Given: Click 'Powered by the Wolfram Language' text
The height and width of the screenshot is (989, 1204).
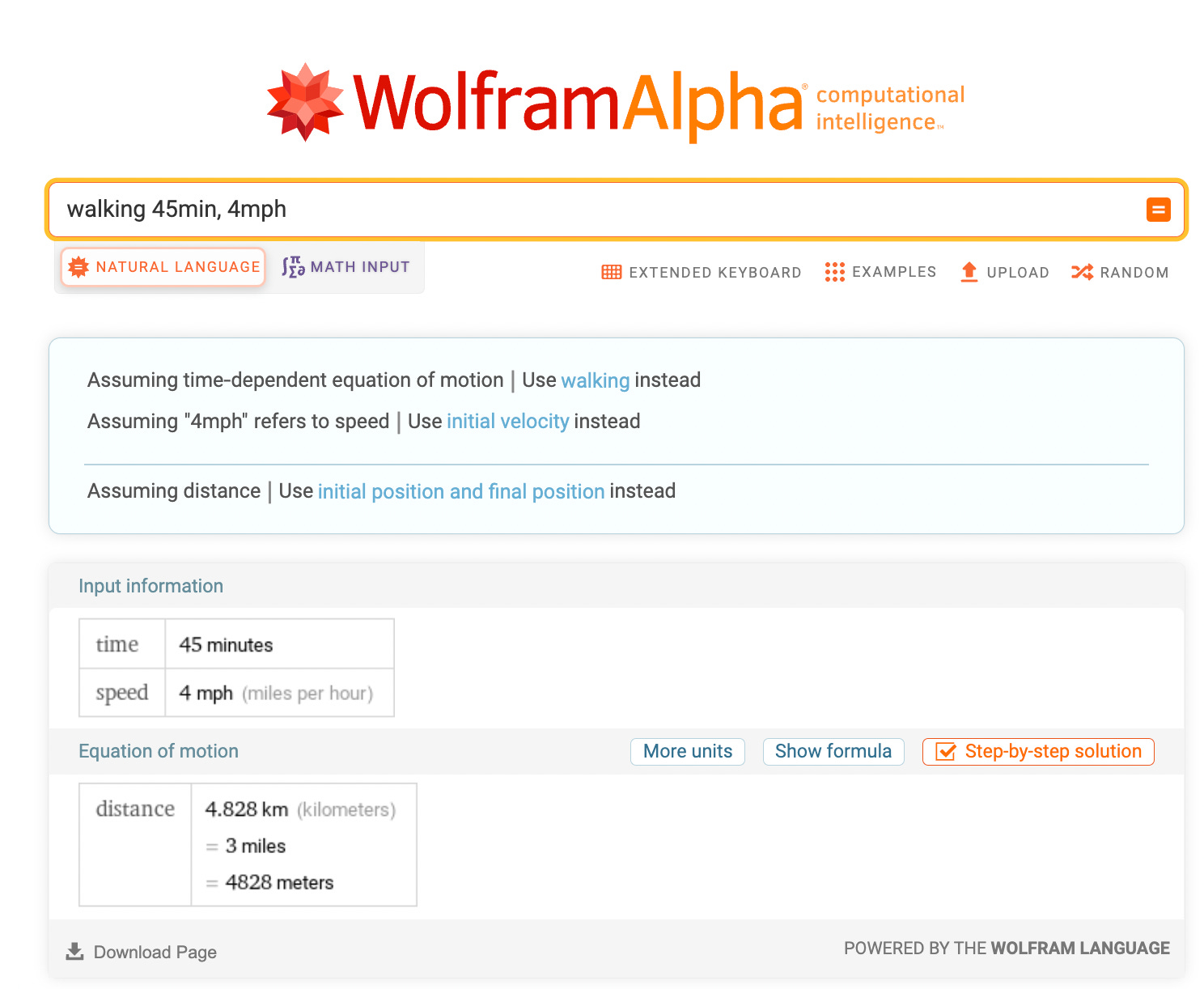Looking at the screenshot, I should 1007,949.
